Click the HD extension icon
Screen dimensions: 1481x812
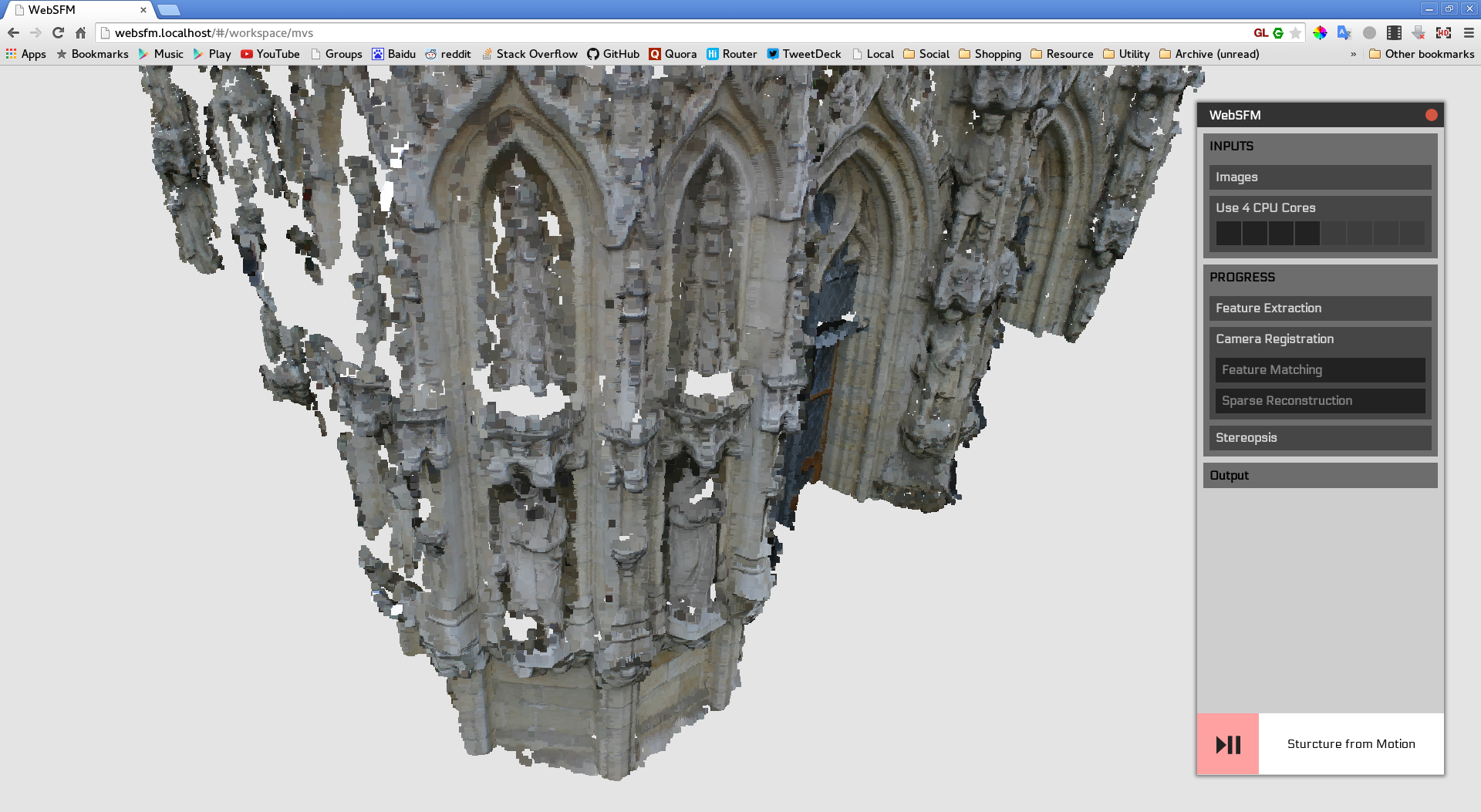tap(1443, 32)
